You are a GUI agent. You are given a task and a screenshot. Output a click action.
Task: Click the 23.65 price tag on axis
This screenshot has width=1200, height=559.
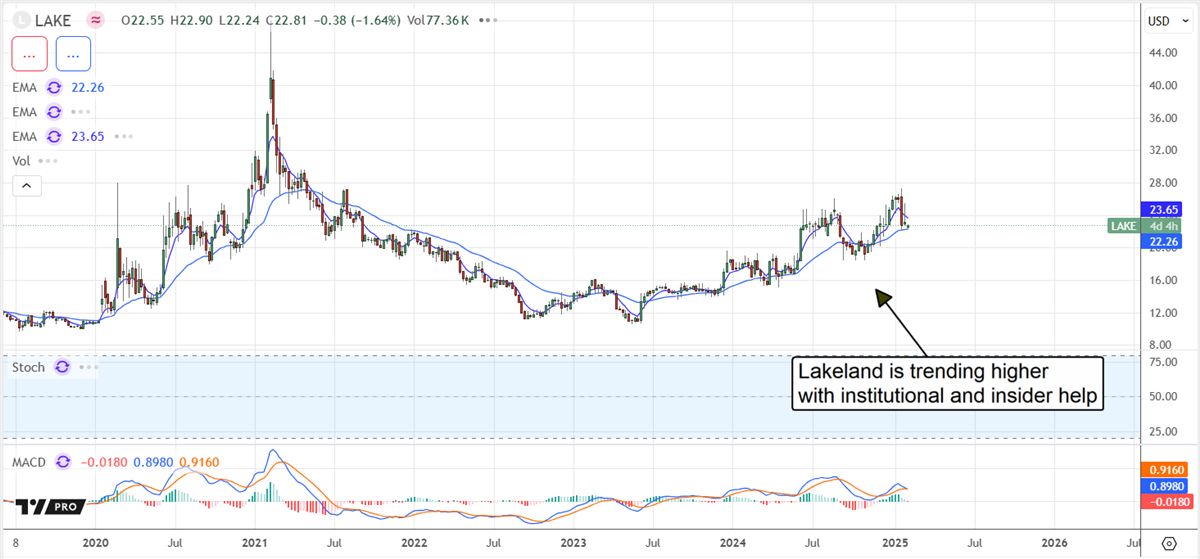1162,210
